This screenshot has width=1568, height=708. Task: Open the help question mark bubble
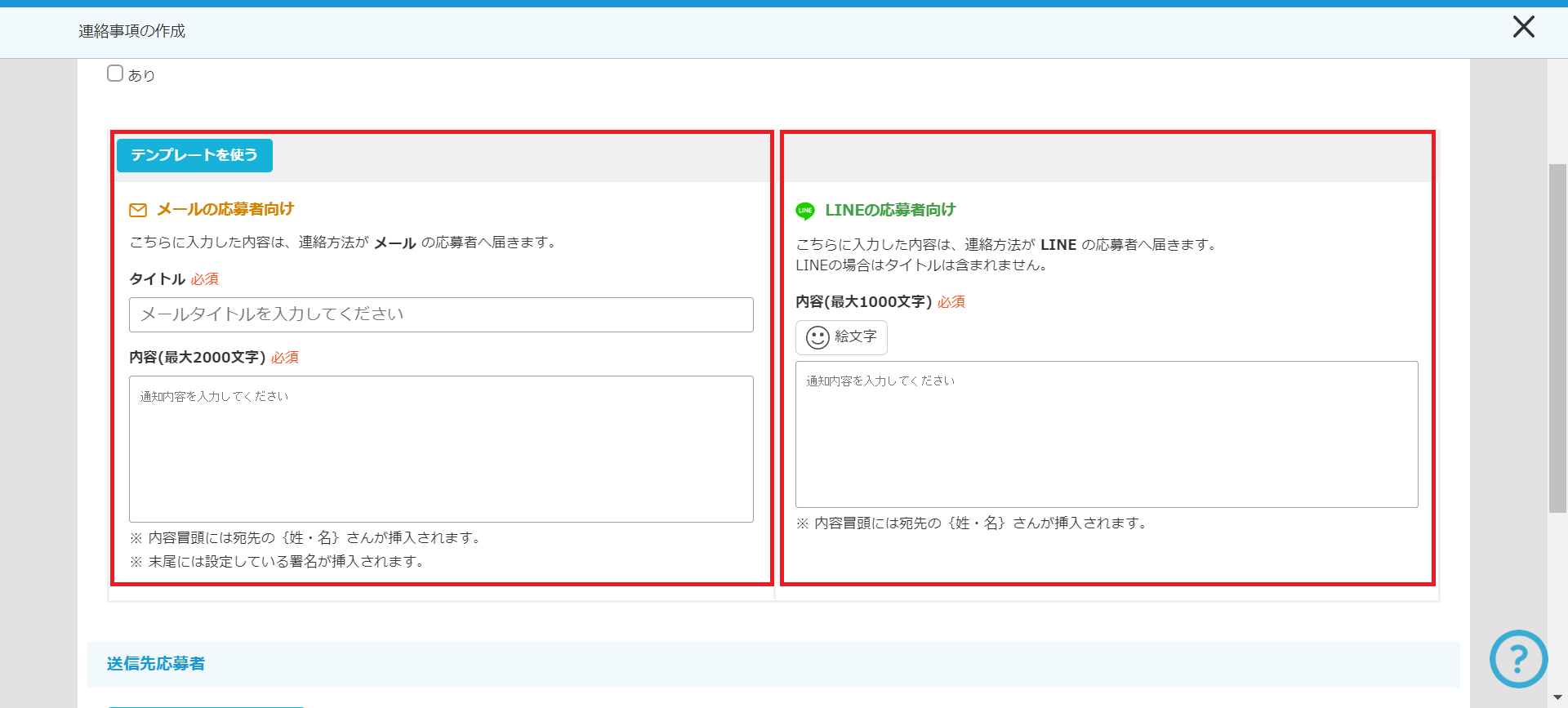1518,658
